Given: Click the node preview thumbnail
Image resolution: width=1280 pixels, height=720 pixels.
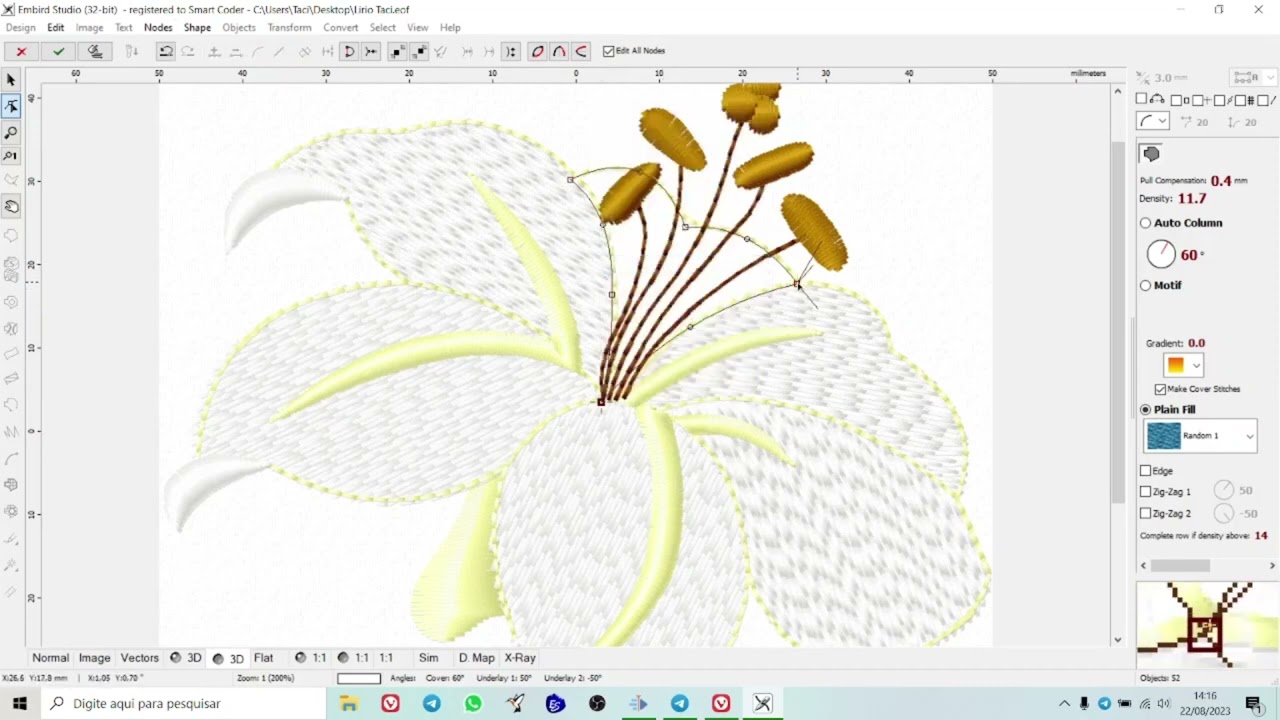Looking at the screenshot, I should click(x=1206, y=625).
